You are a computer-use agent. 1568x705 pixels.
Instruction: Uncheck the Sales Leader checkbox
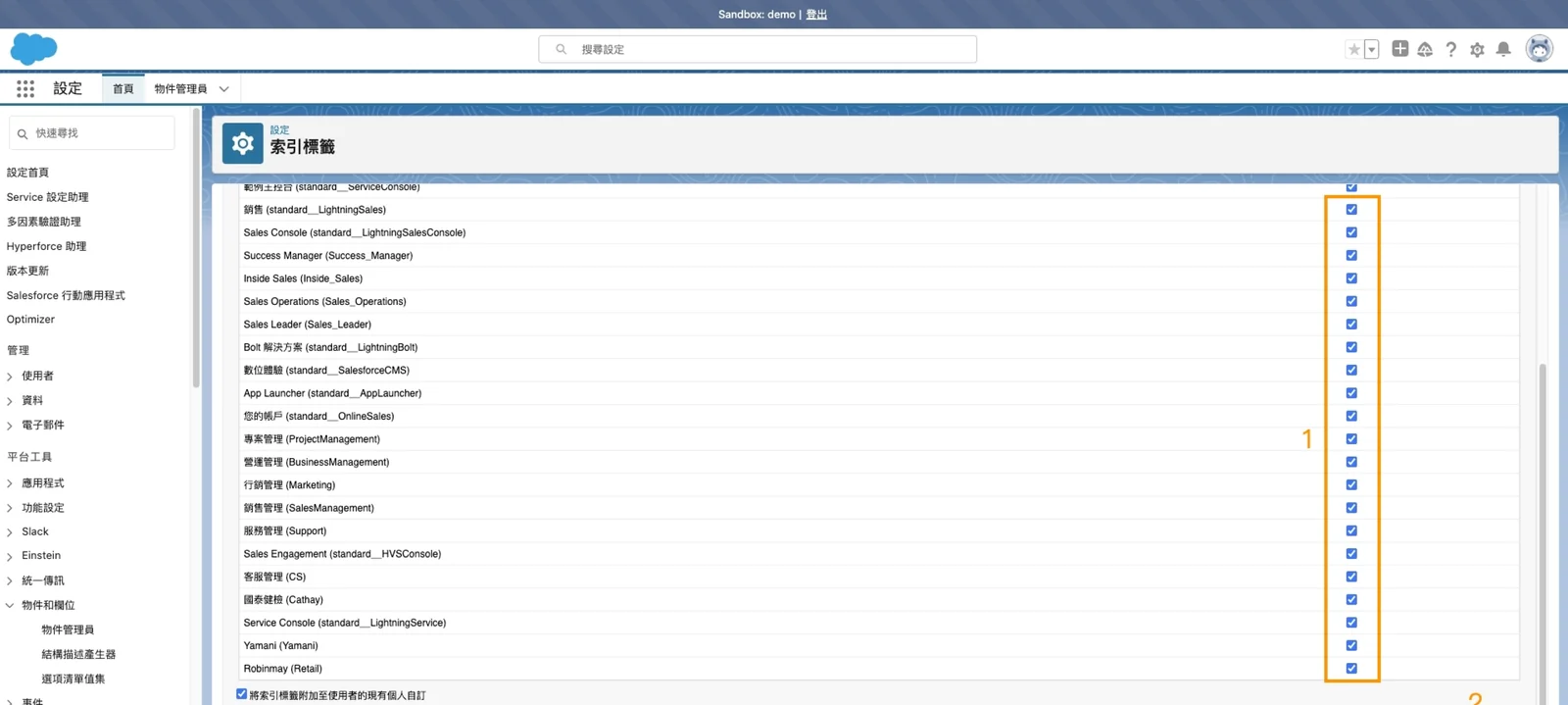coord(1351,325)
